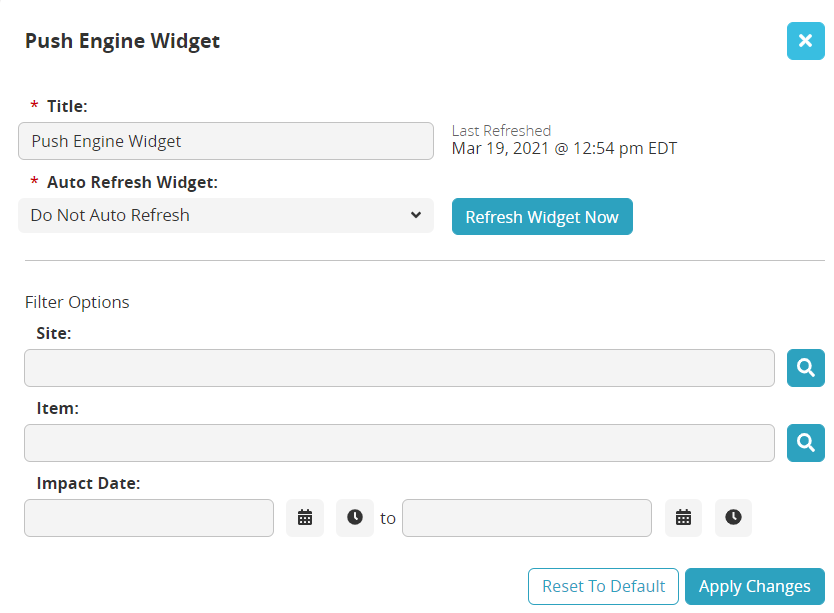Expand the Auto Refresh Widget dropdown
Viewport: 834px width, 613px height.
(x=226, y=215)
